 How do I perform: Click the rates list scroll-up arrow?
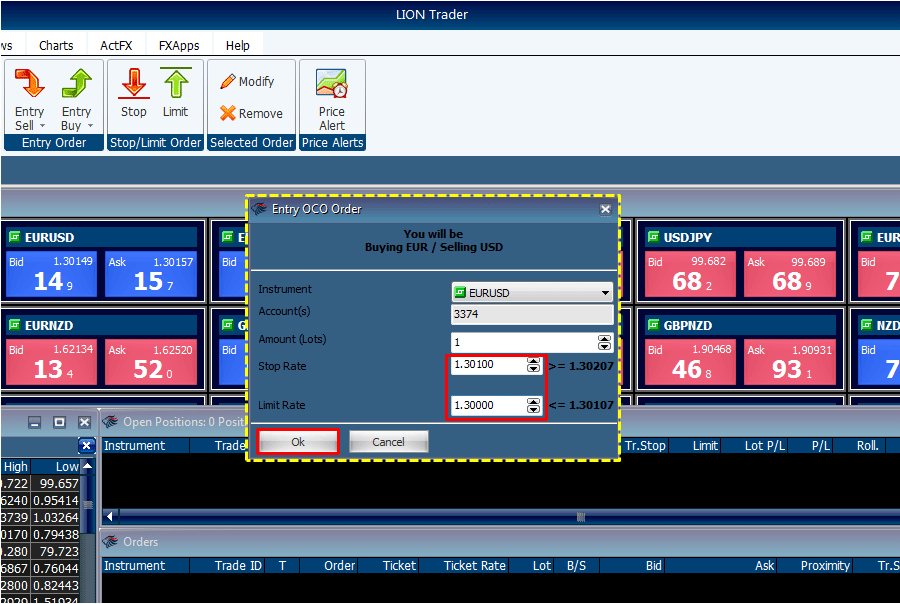(87, 467)
